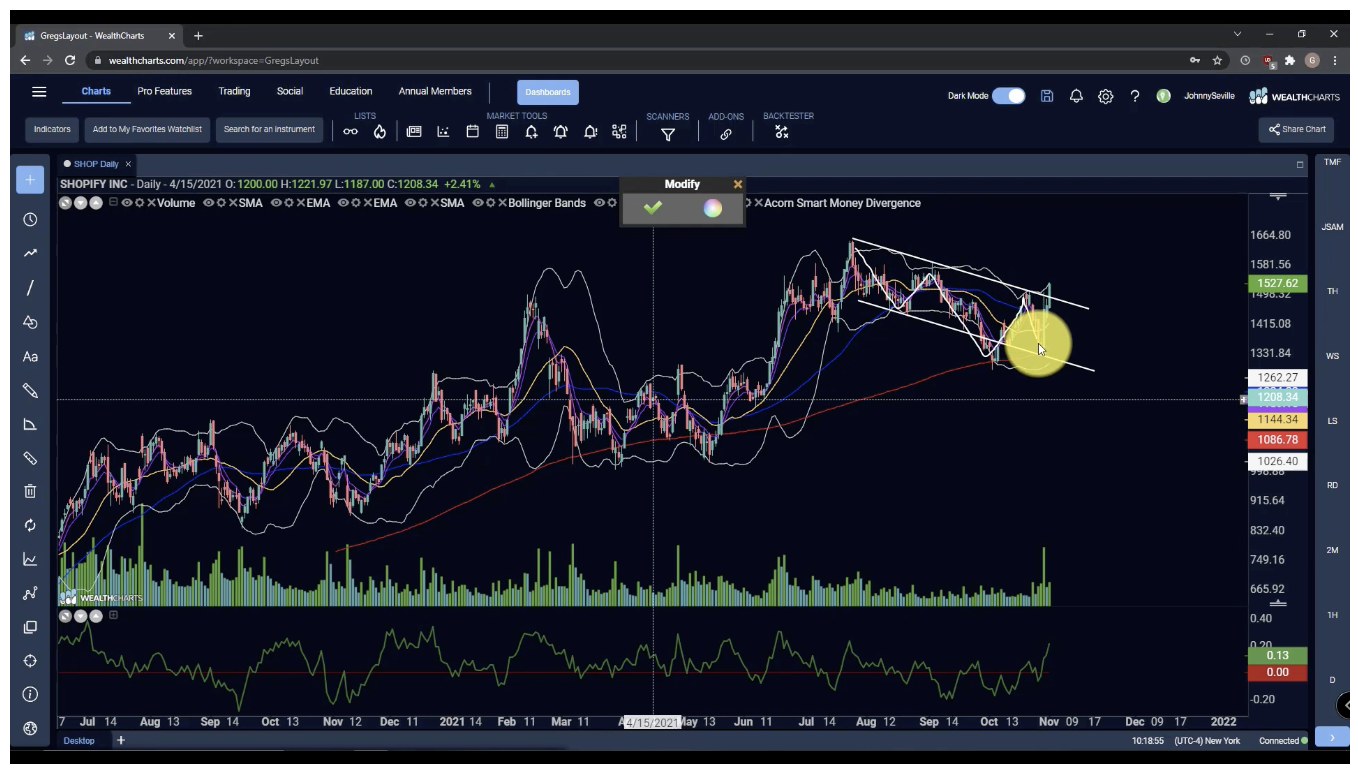Open the Pro Features menu
This screenshot has height=772, width=1358.
coord(164,91)
